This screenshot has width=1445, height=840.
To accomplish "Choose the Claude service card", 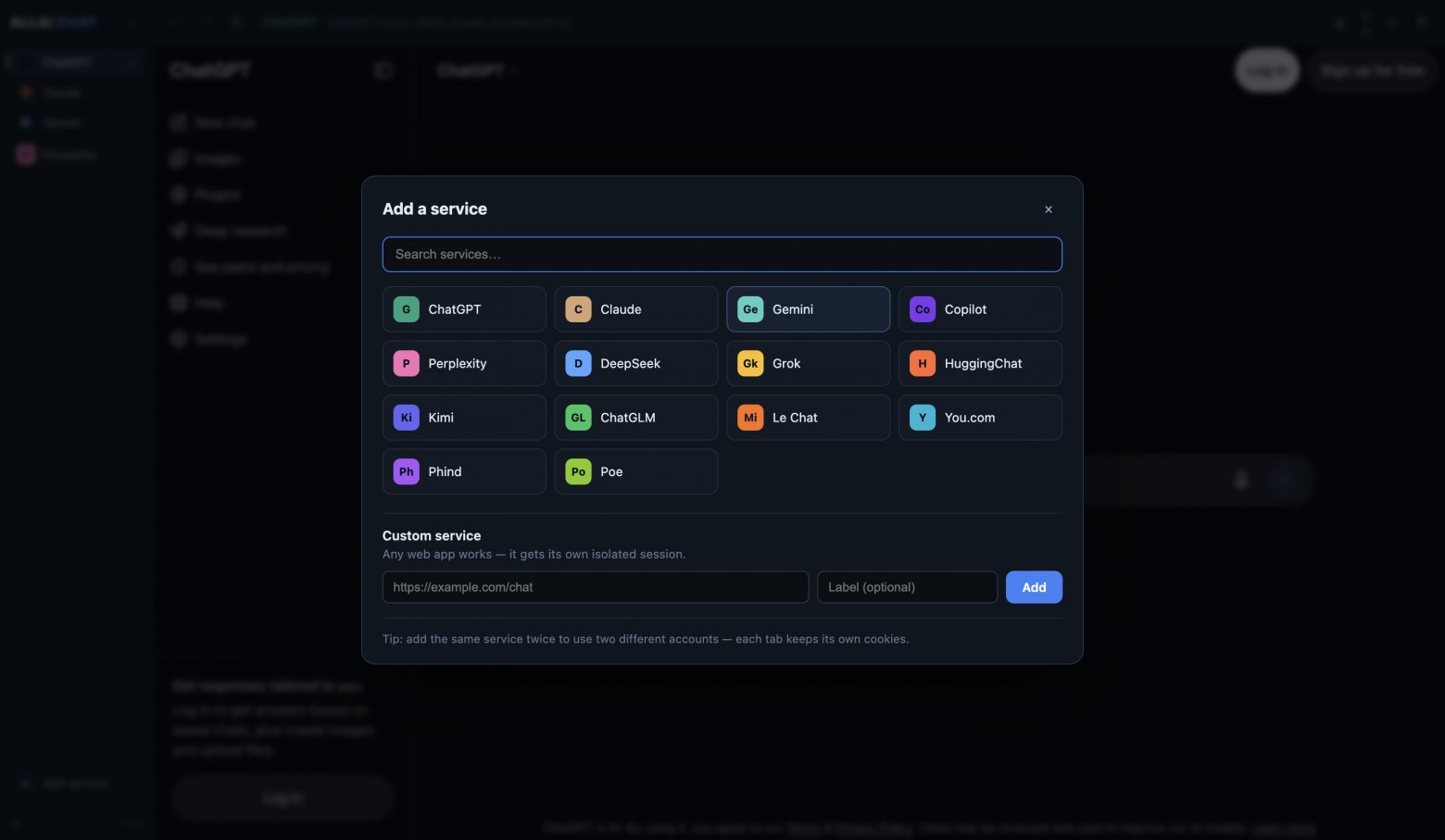I will click(636, 309).
